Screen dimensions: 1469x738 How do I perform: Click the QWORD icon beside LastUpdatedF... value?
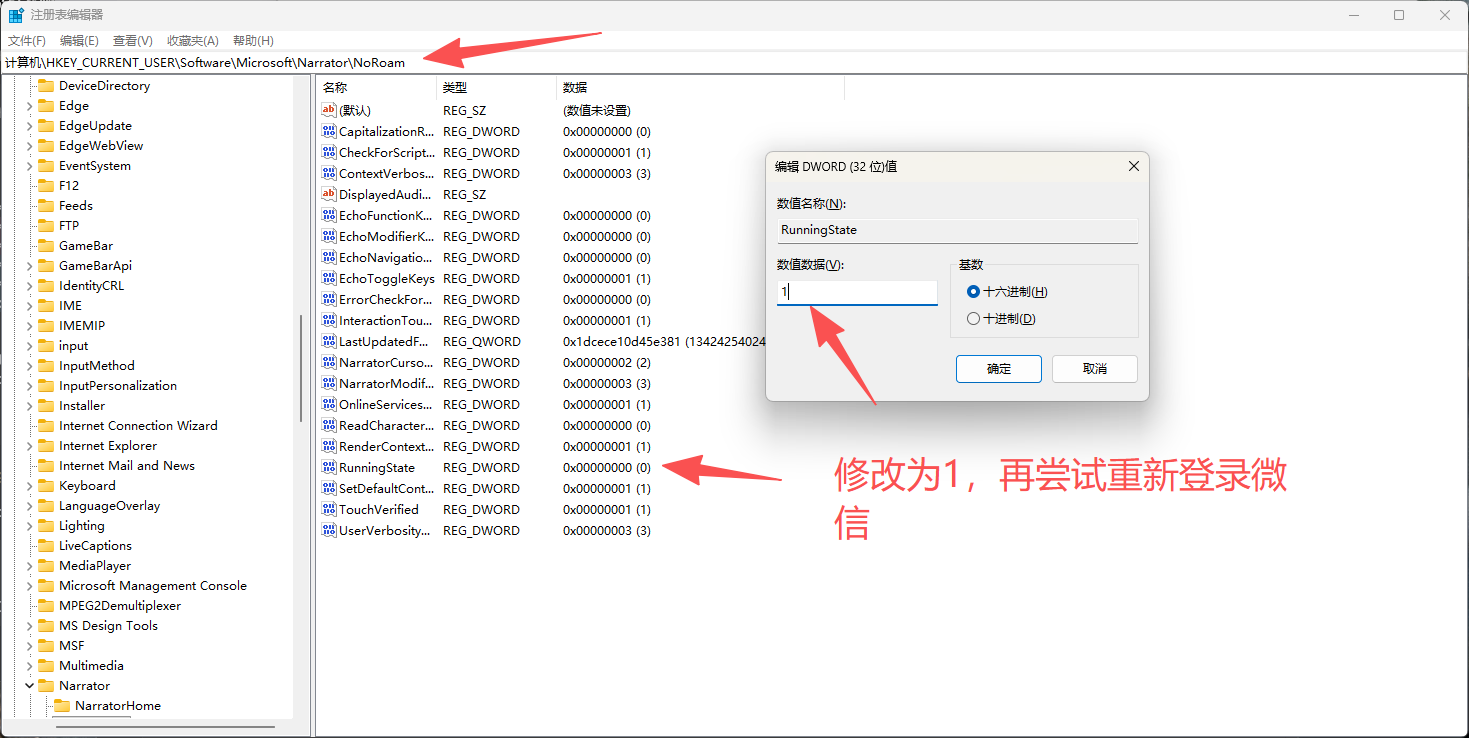point(328,341)
